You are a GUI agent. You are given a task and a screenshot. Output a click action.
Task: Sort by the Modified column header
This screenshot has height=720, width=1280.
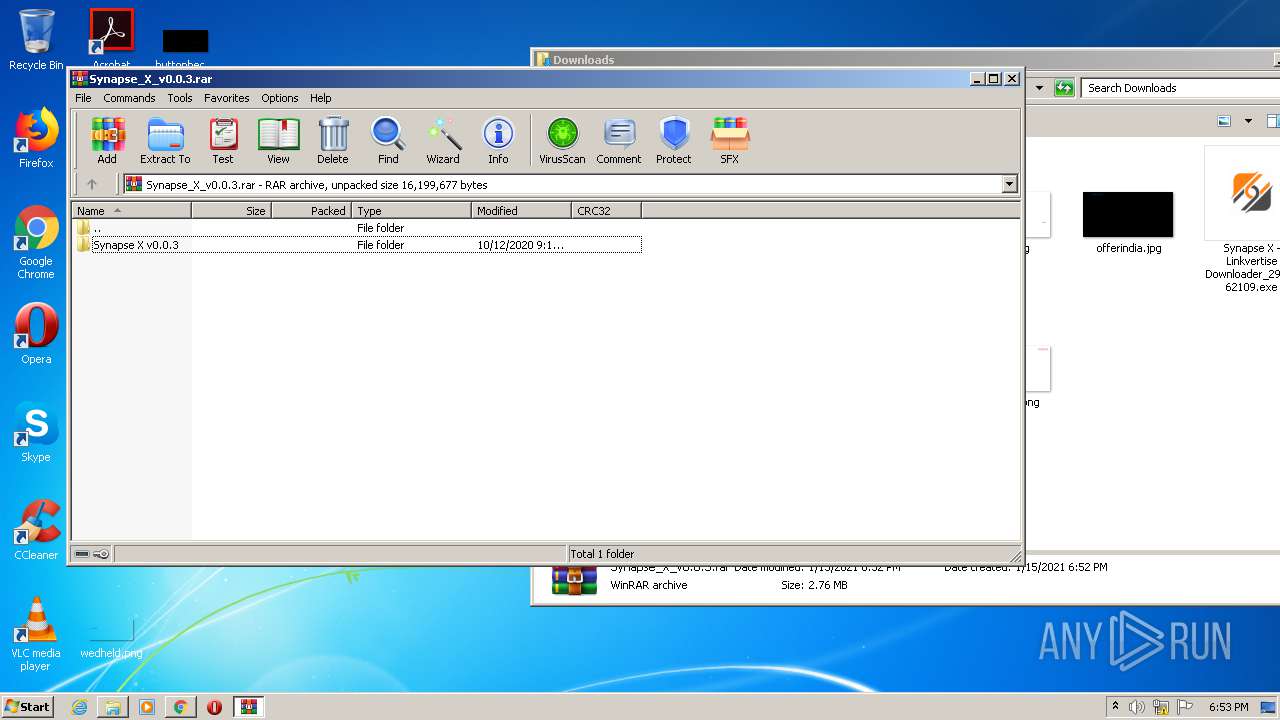(521, 210)
